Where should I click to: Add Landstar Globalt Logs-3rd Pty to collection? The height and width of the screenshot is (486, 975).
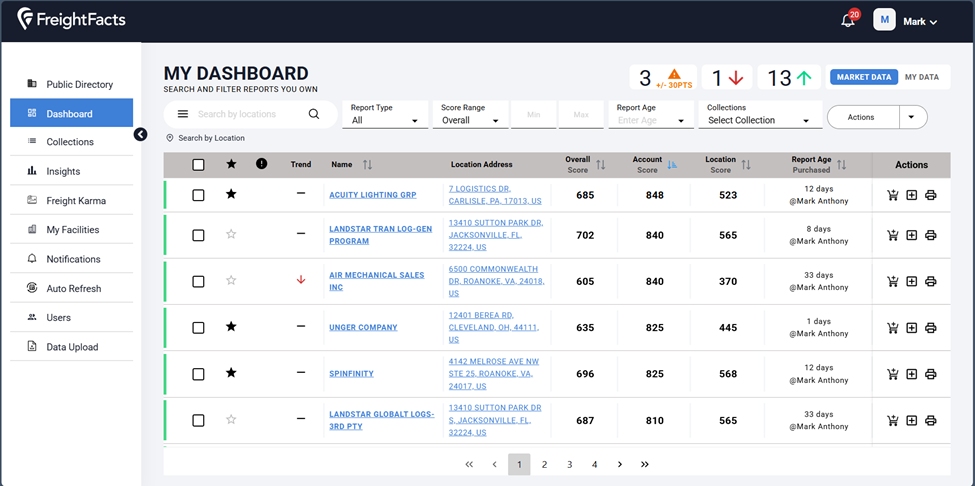(912, 421)
